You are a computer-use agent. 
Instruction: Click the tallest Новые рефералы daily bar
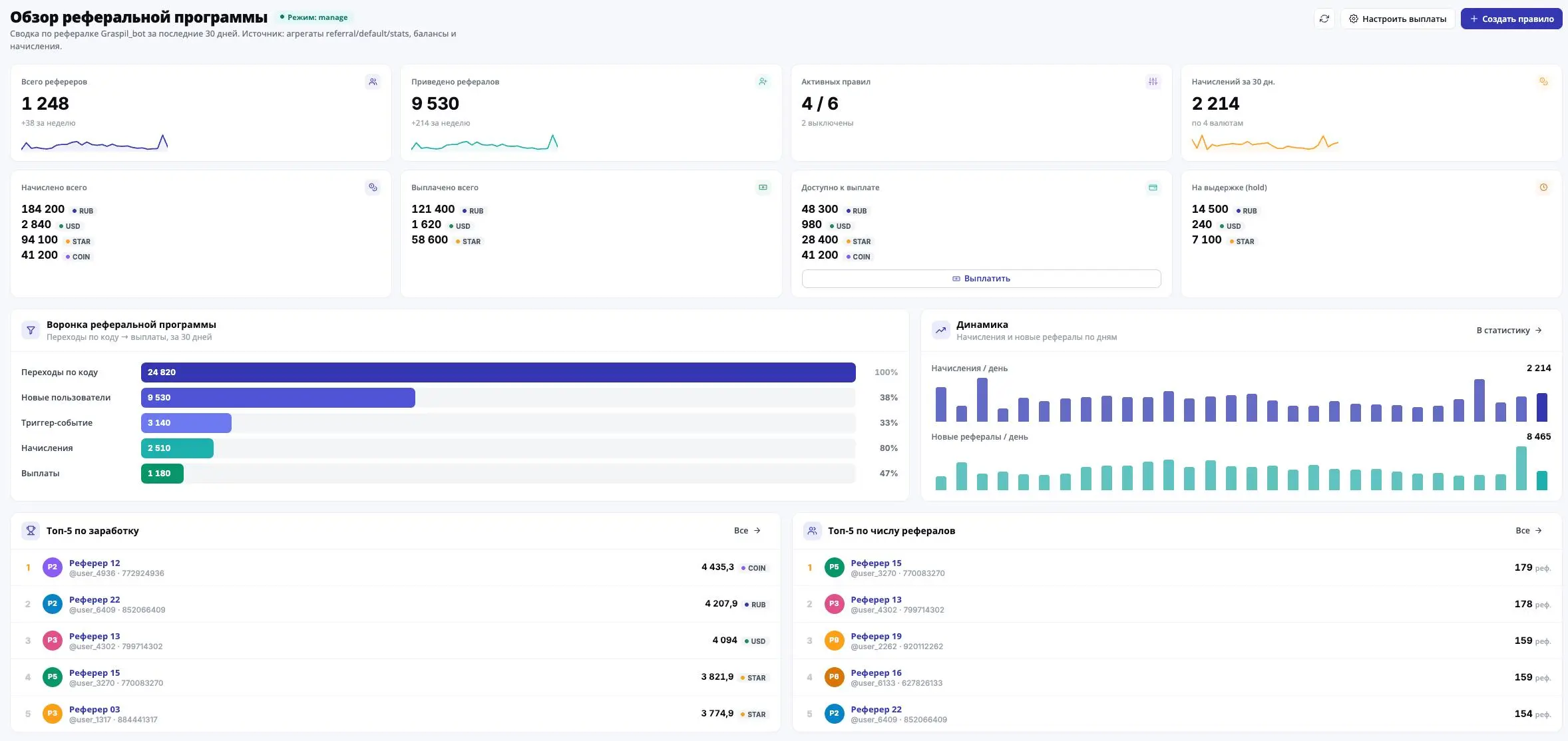(1521, 468)
